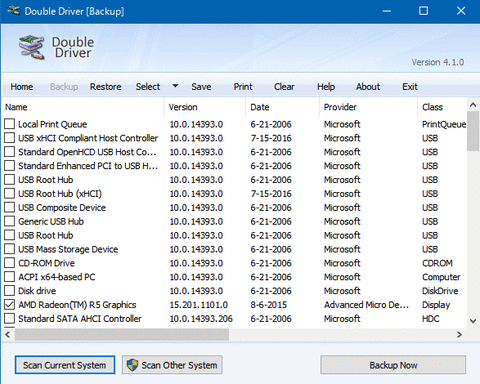Check the Generic USB Hub checkbox
480x384 pixels.
point(9,221)
